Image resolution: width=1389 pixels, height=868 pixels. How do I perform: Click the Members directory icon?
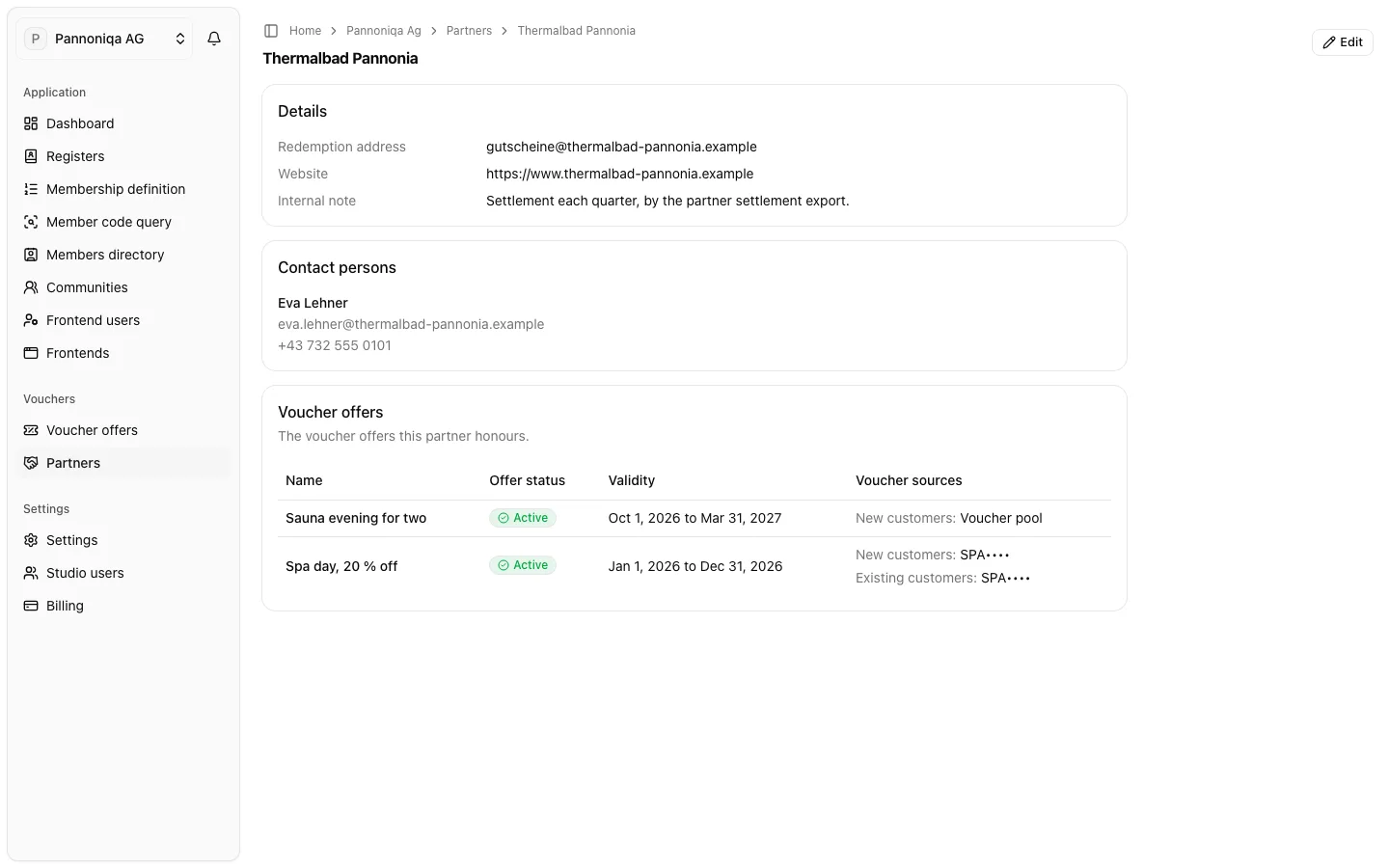(31, 255)
